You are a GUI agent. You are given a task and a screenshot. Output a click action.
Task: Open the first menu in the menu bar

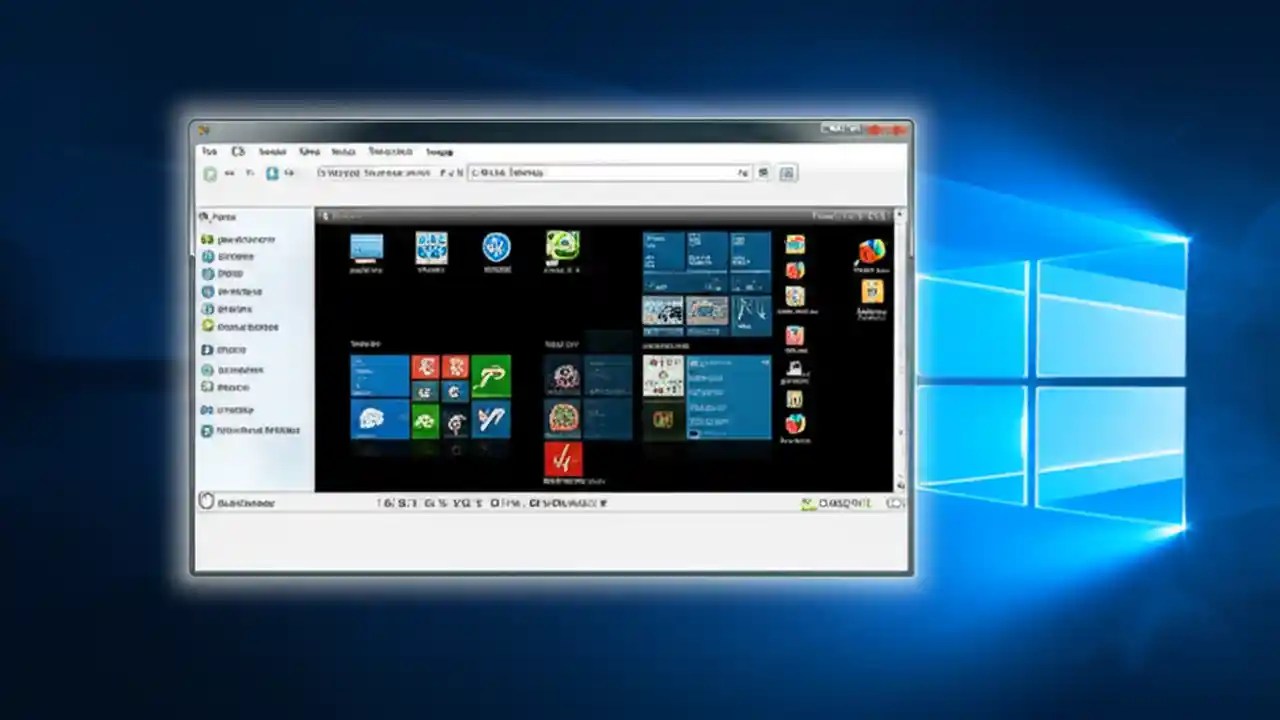click(208, 151)
